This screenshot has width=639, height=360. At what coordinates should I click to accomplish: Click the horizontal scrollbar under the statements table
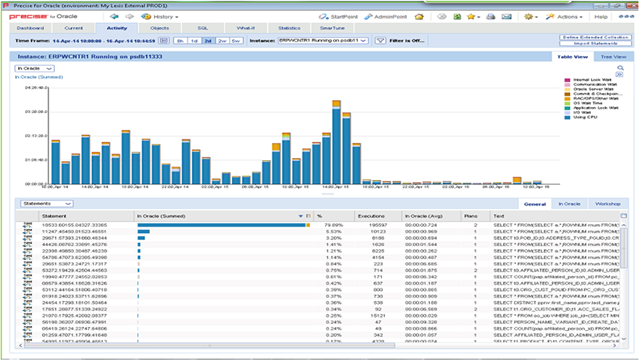pos(209,345)
